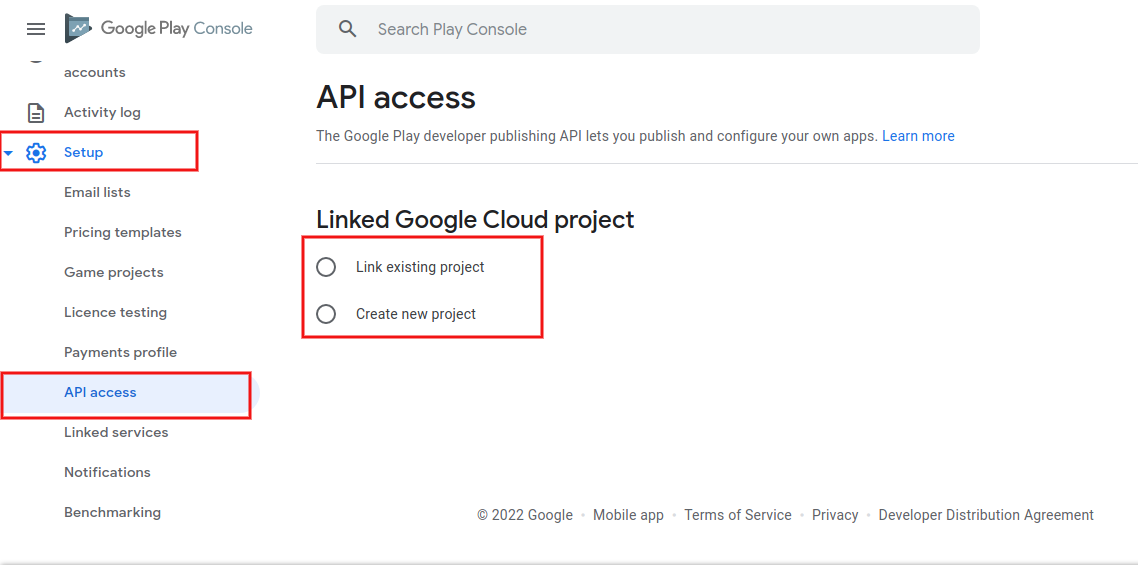
Task: Open Payments profile page
Action: point(120,352)
